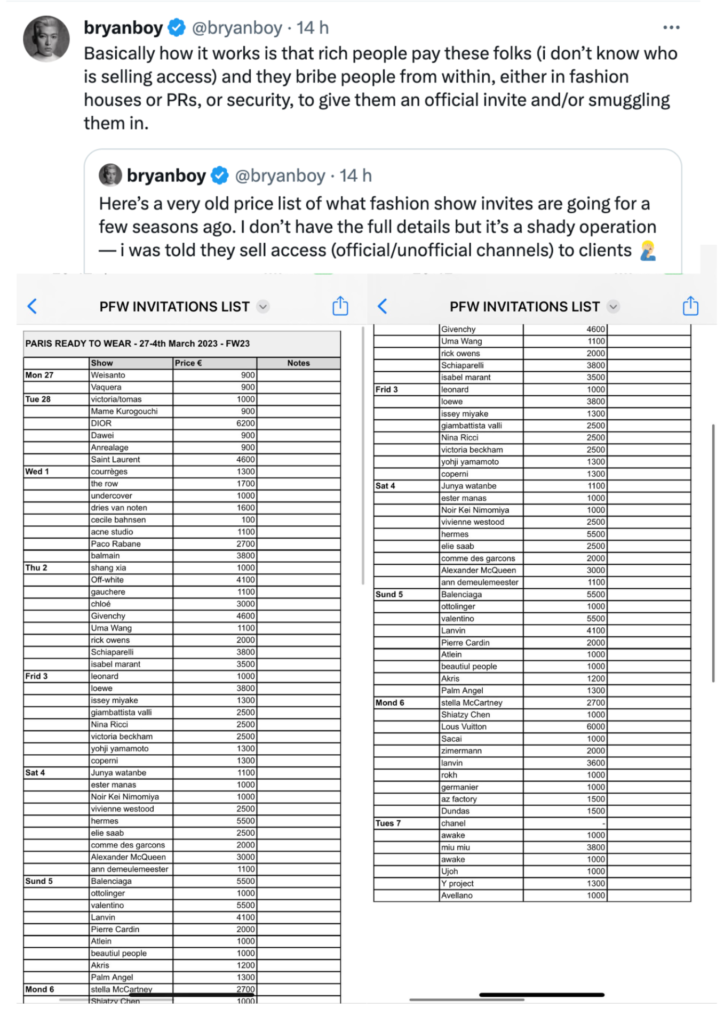Image resolution: width=724 pixels, height=1024 pixels.
Task: Click the bryanboy name in the quoted tweet
Action: click(x=166, y=176)
